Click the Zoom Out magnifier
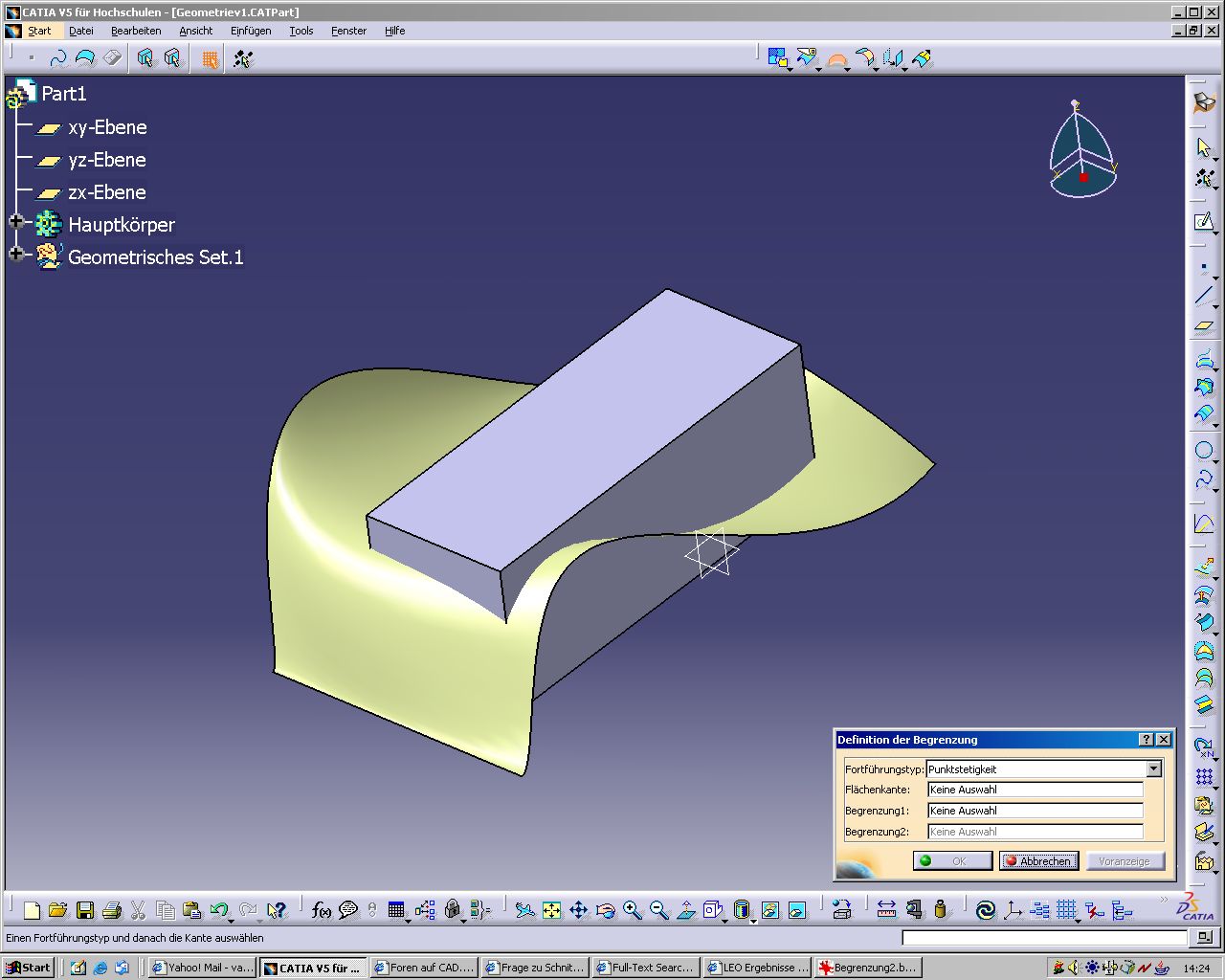Image resolution: width=1225 pixels, height=980 pixels. coord(659,910)
